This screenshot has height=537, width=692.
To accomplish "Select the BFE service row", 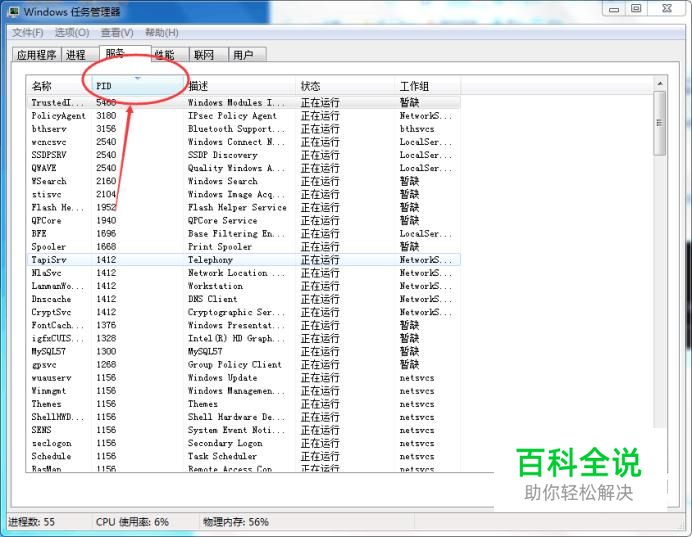I will (244, 233).
